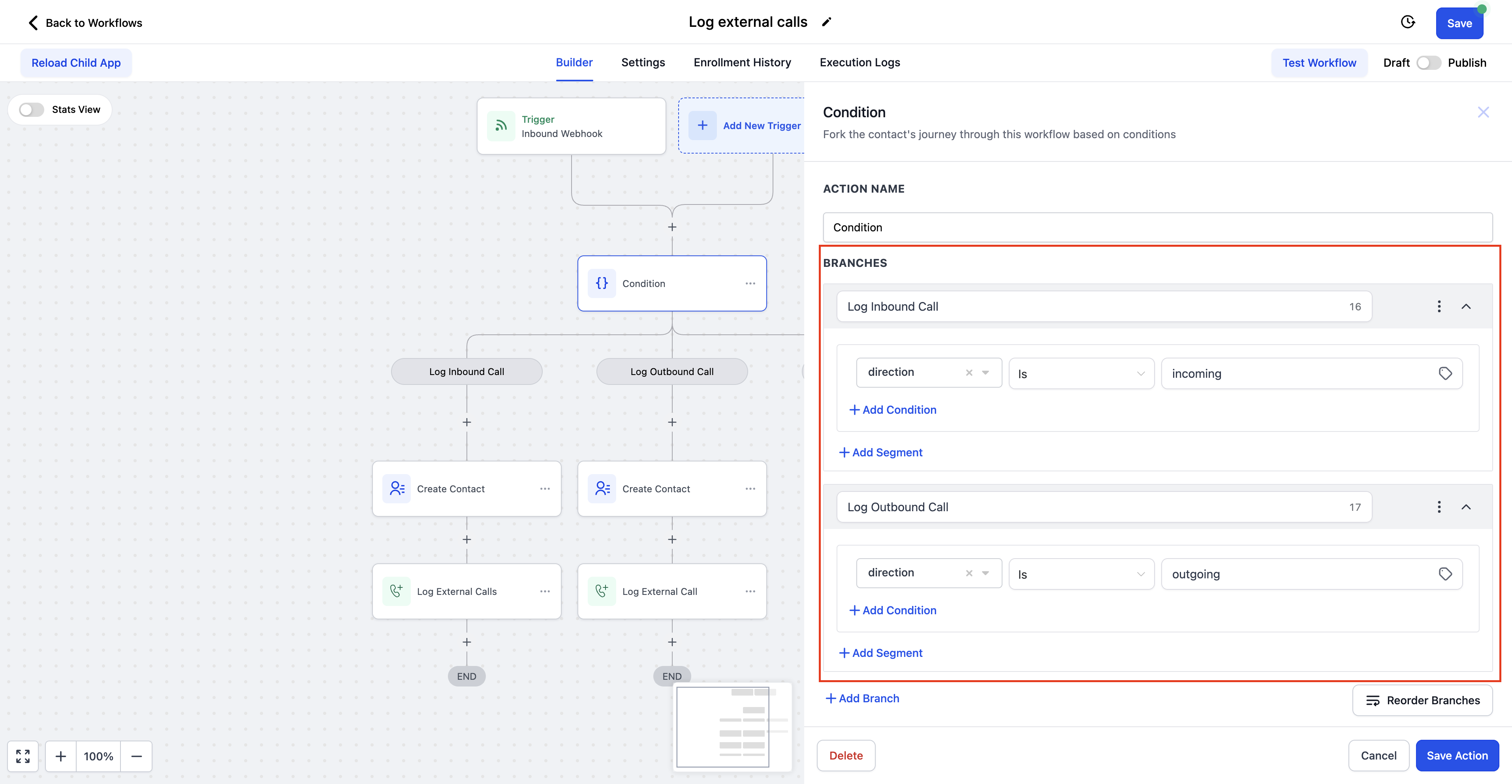Toggle the Draft/Publish switch

tap(1428, 63)
